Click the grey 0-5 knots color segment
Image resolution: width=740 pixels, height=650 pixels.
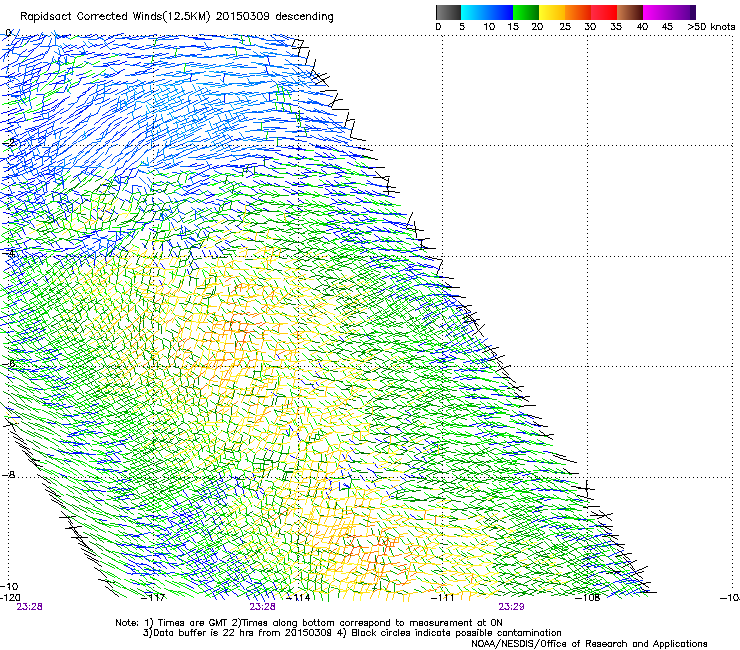pyautogui.click(x=448, y=12)
